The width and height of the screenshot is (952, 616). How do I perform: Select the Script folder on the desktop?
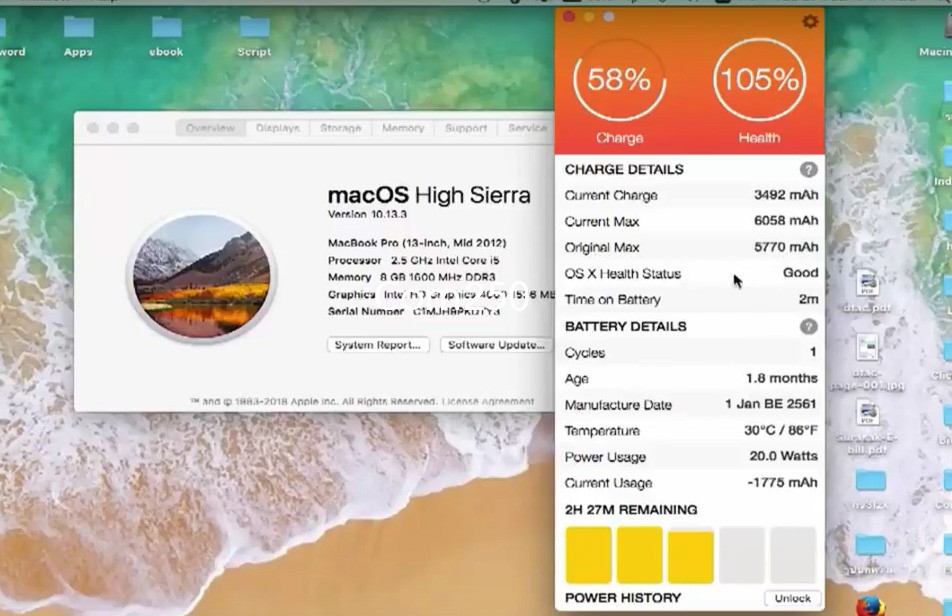tap(254, 27)
